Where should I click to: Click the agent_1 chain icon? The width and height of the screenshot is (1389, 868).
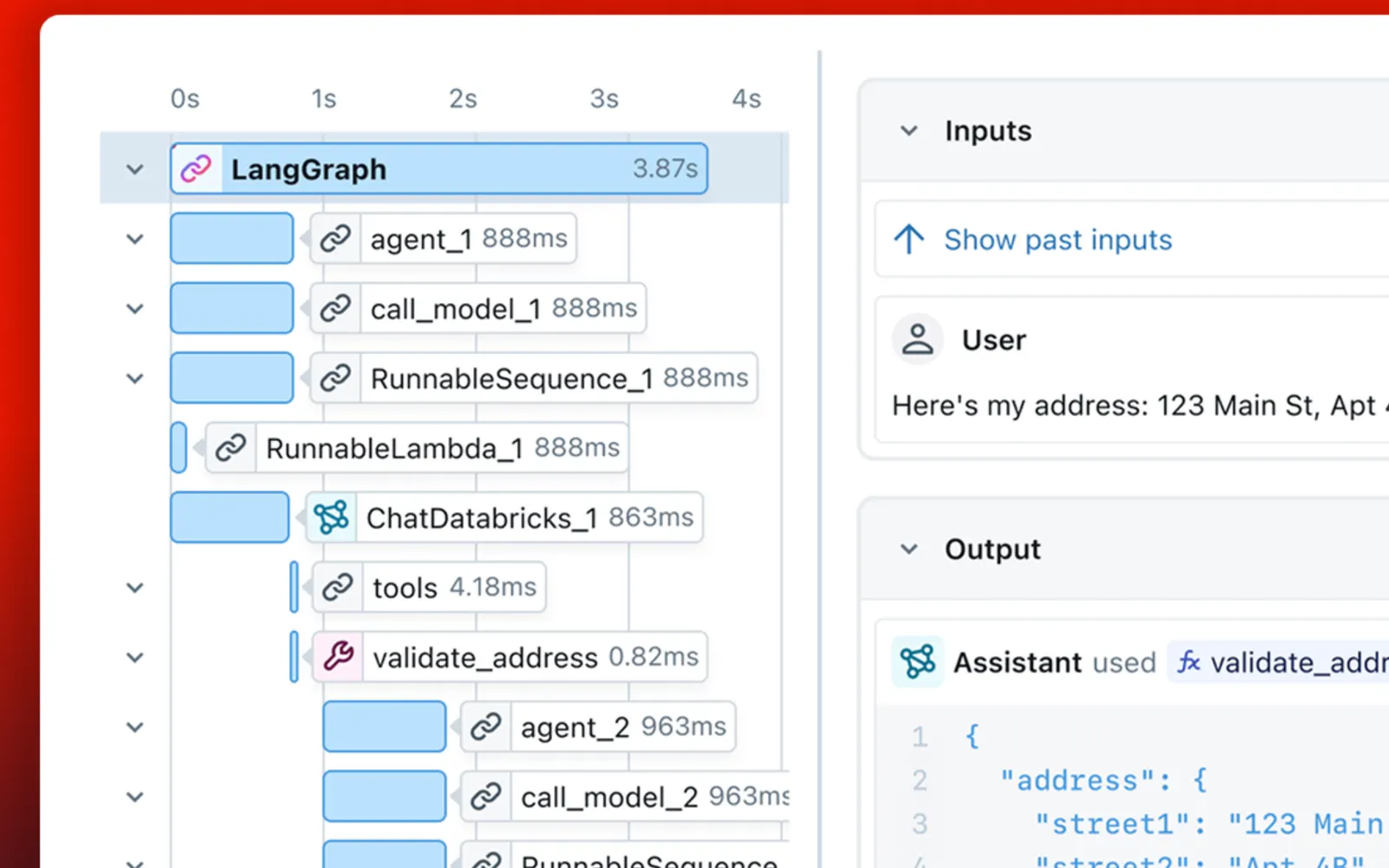(335, 239)
